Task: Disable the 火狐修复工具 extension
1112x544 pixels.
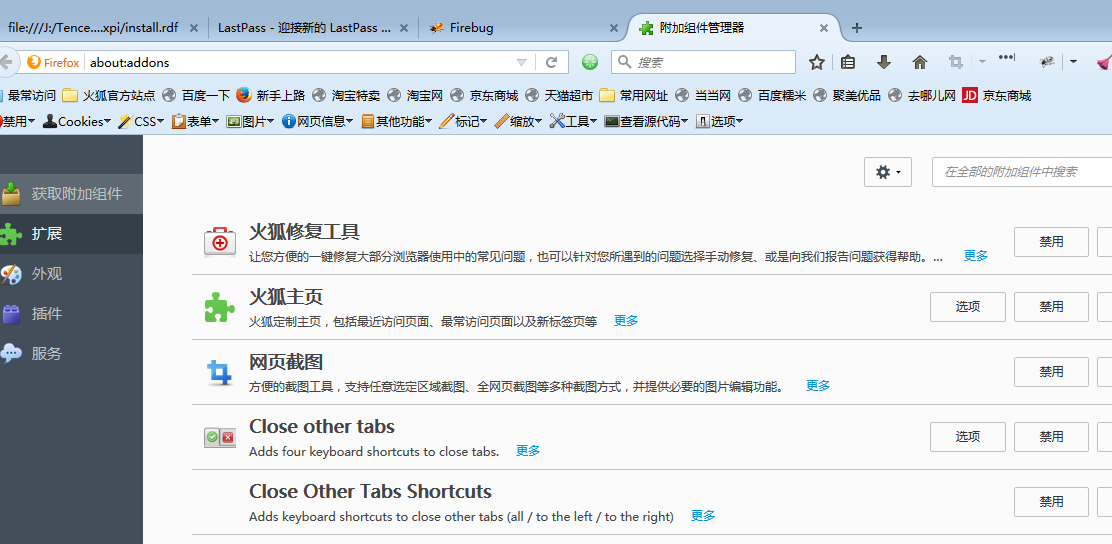Action: click(x=1051, y=242)
